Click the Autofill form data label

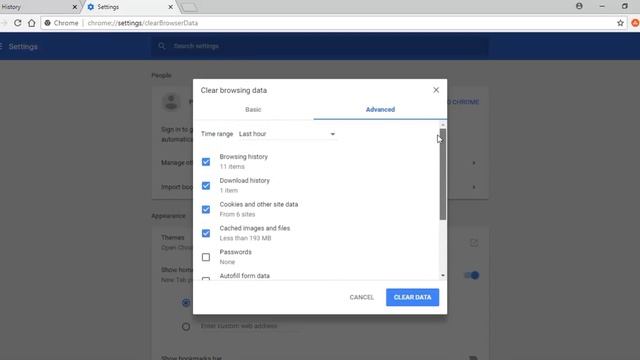[x=244, y=276]
